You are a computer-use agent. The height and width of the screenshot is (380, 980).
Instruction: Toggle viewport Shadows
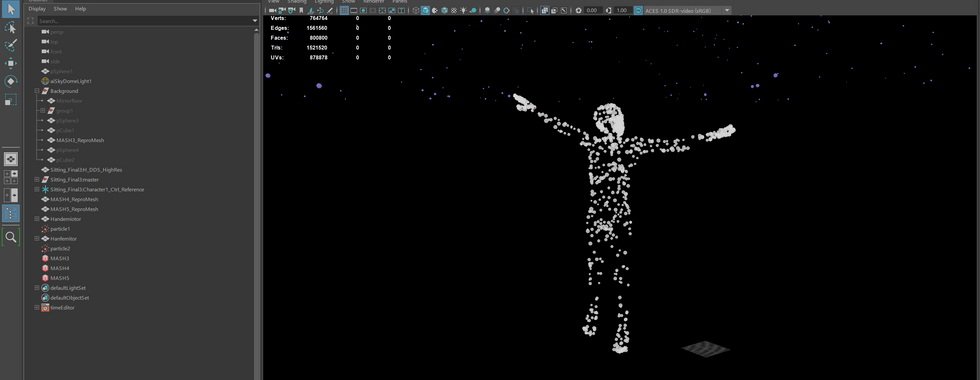(x=473, y=11)
